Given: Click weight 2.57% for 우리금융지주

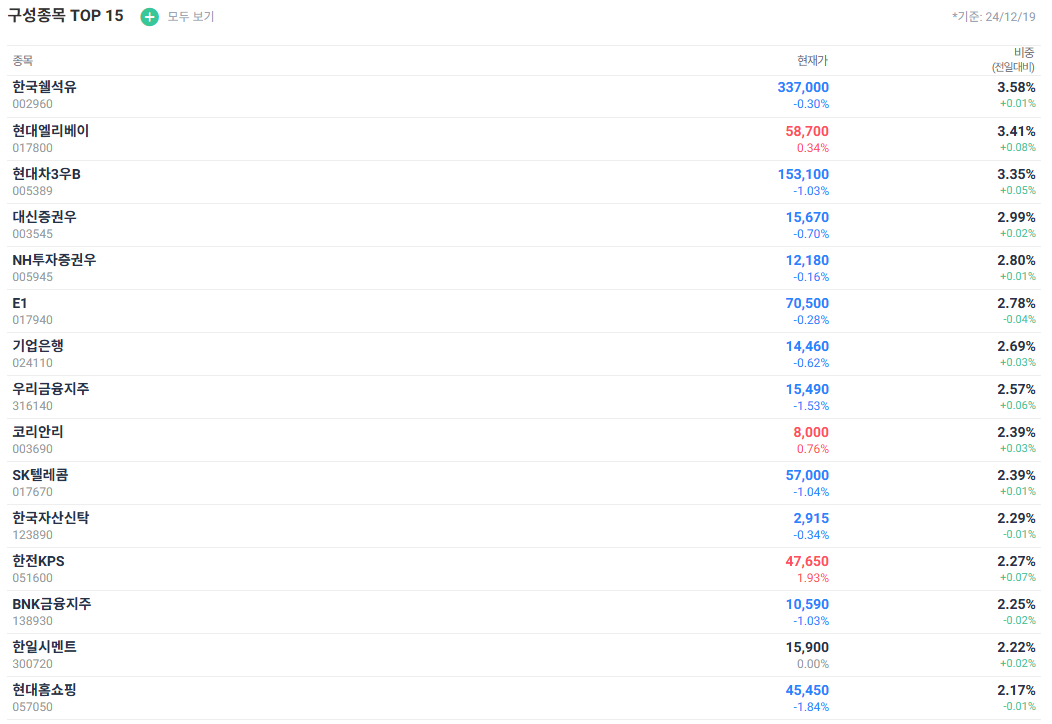Looking at the screenshot, I should click(1016, 389).
